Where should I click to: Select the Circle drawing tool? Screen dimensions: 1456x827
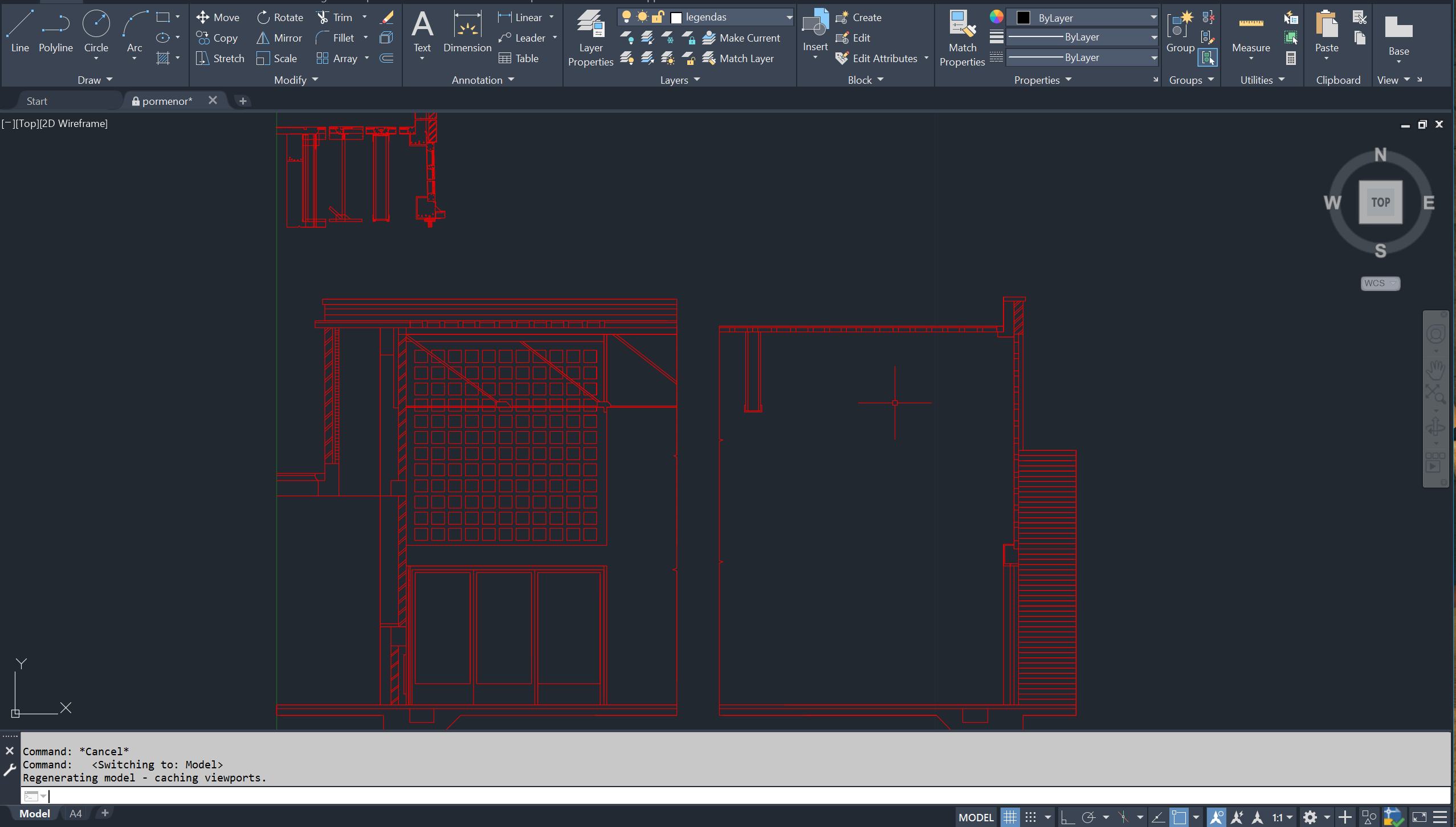pos(96,33)
